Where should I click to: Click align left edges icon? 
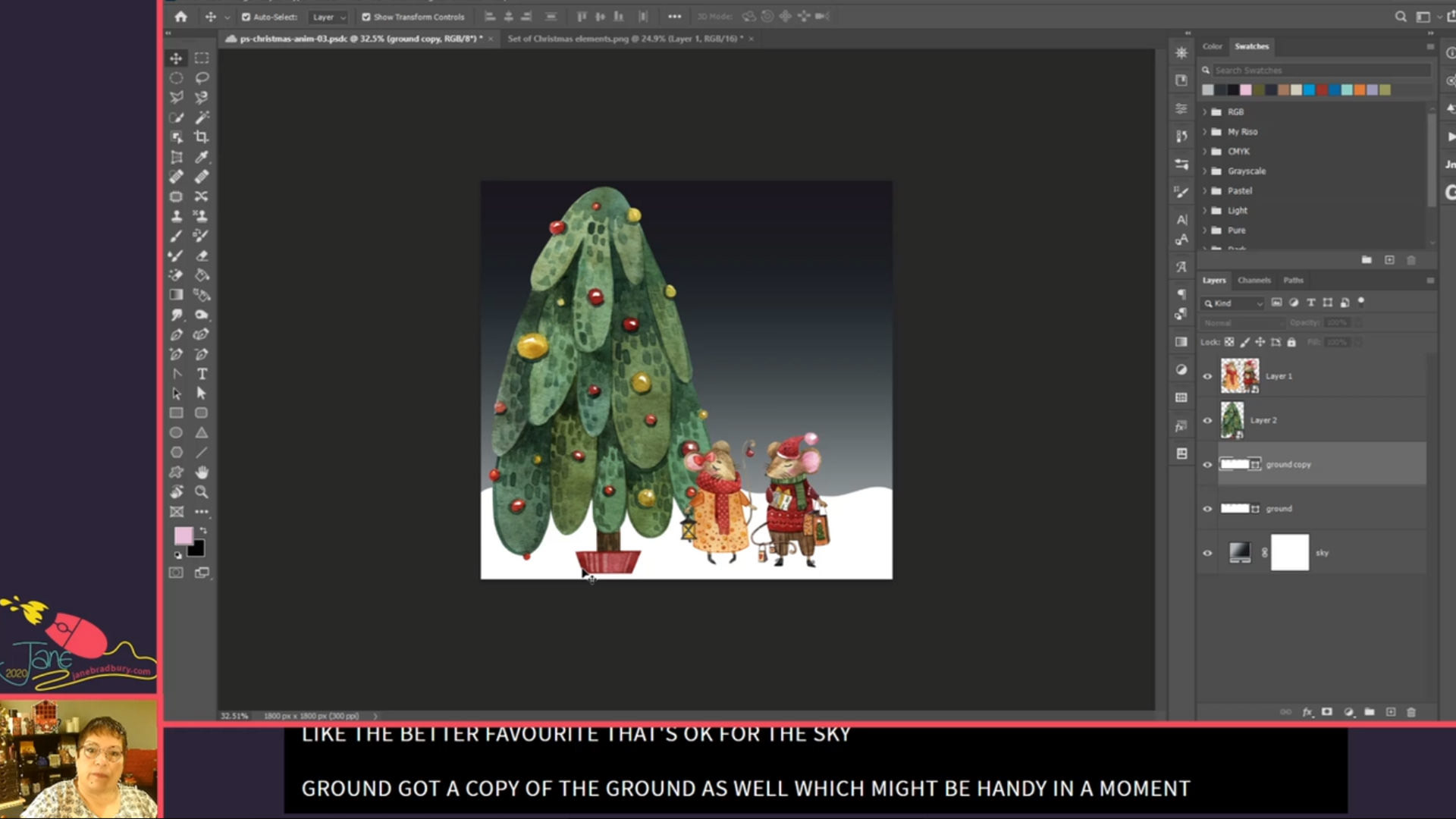point(490,17)
